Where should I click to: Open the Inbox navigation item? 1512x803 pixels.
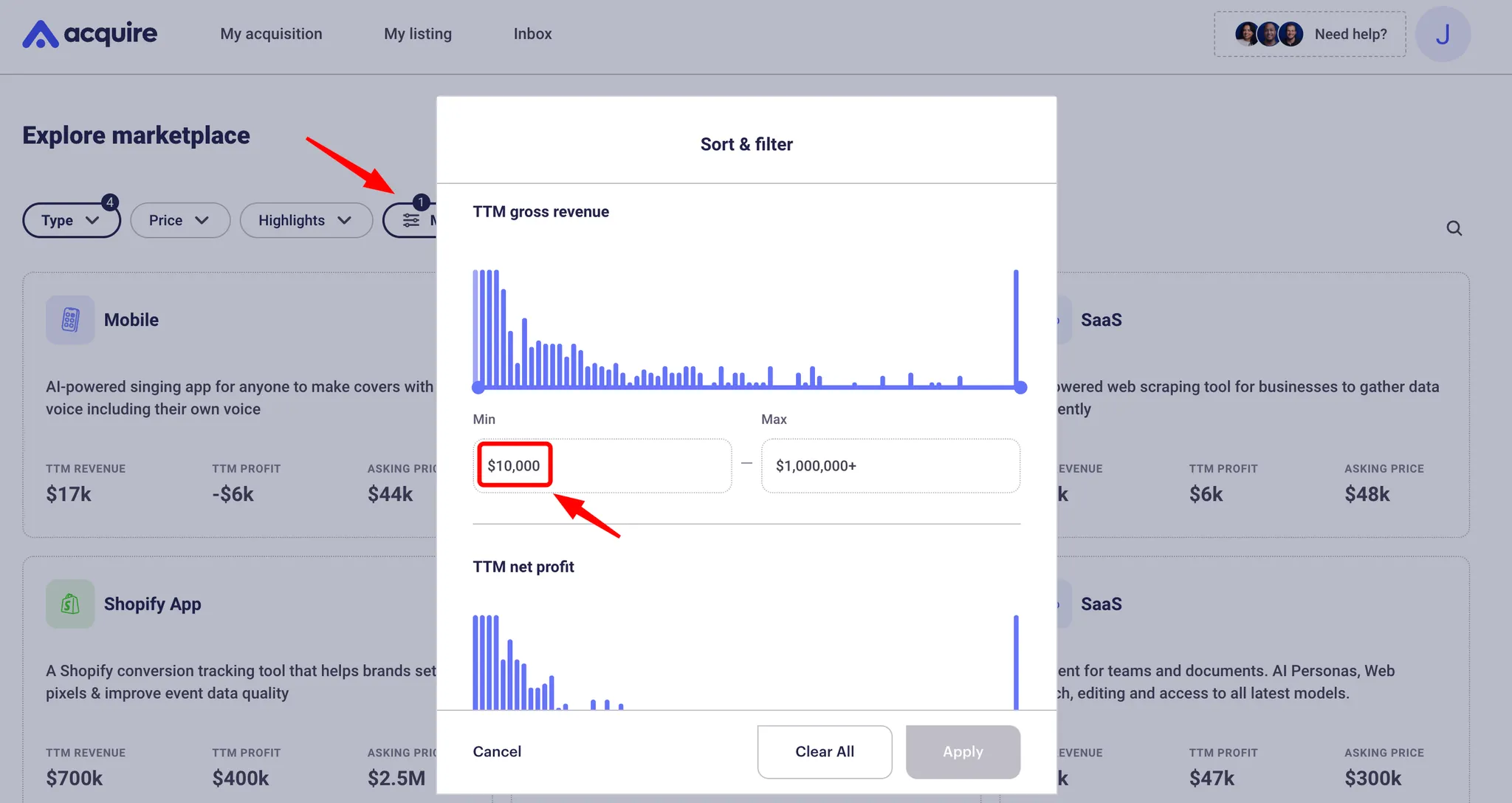coord(532,34)
